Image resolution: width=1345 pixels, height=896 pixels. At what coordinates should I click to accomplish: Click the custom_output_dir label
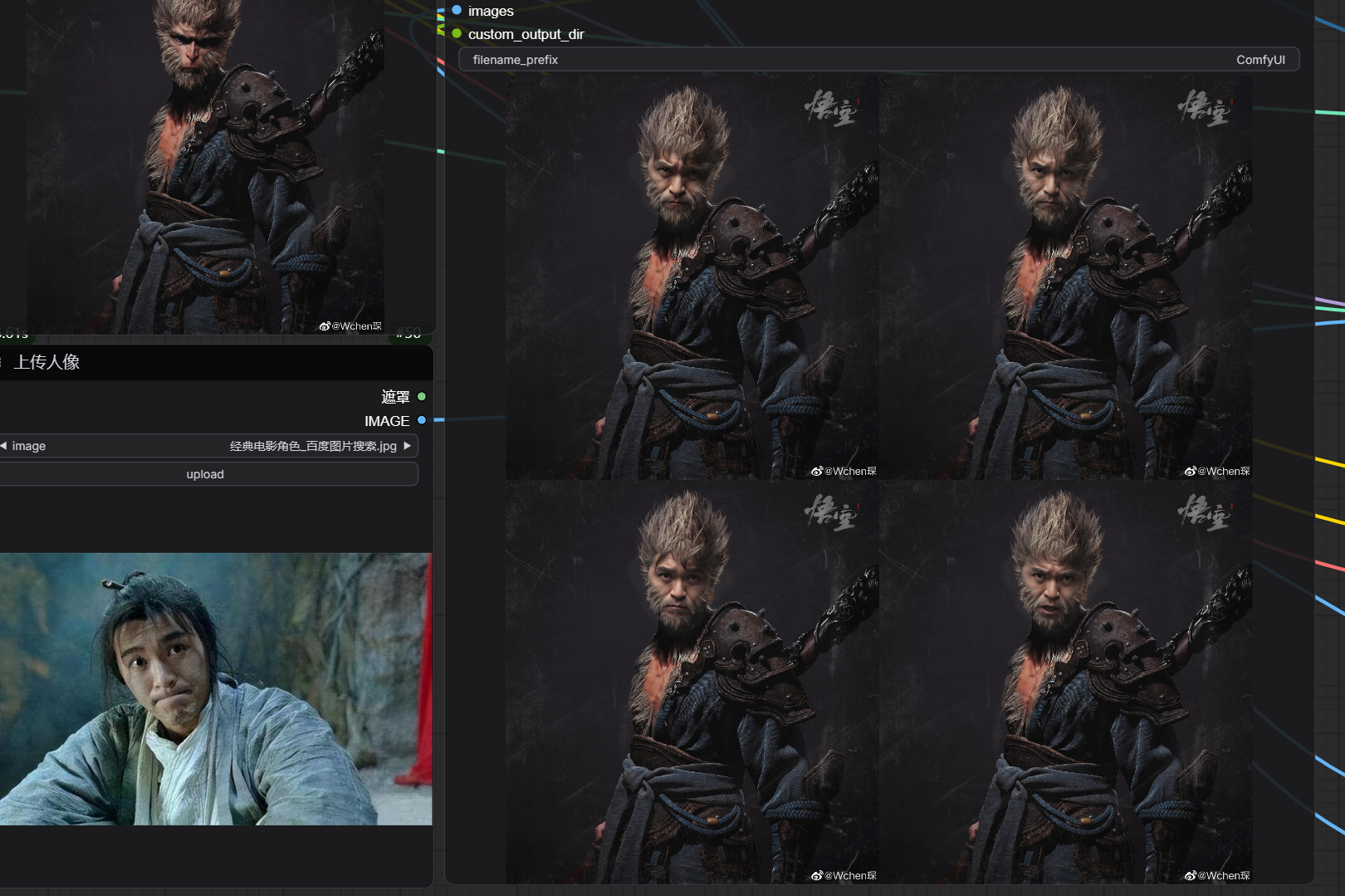click(x=526, y=34)
